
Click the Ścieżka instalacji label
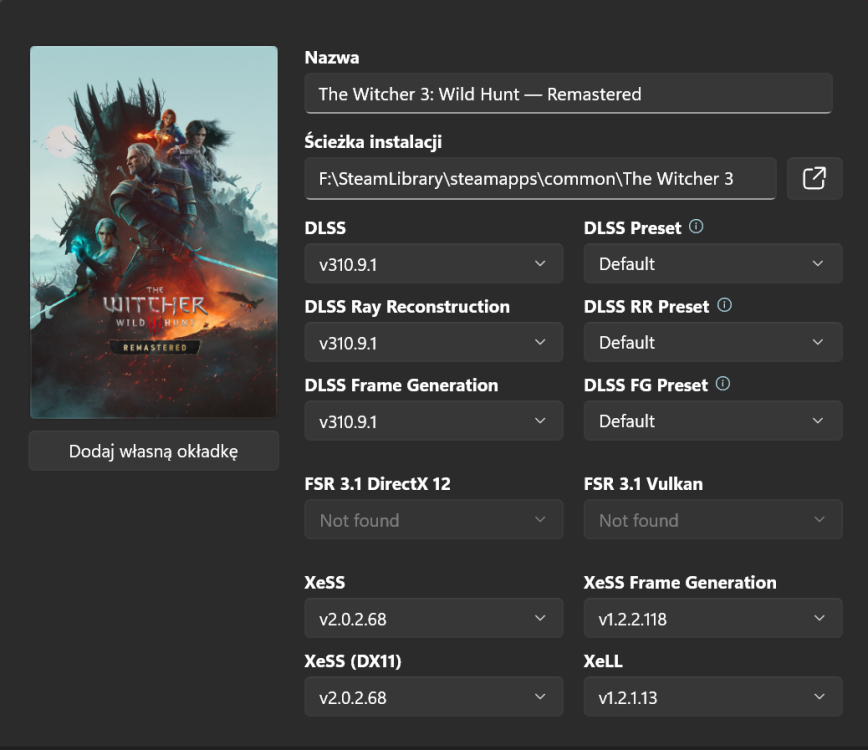373,142
